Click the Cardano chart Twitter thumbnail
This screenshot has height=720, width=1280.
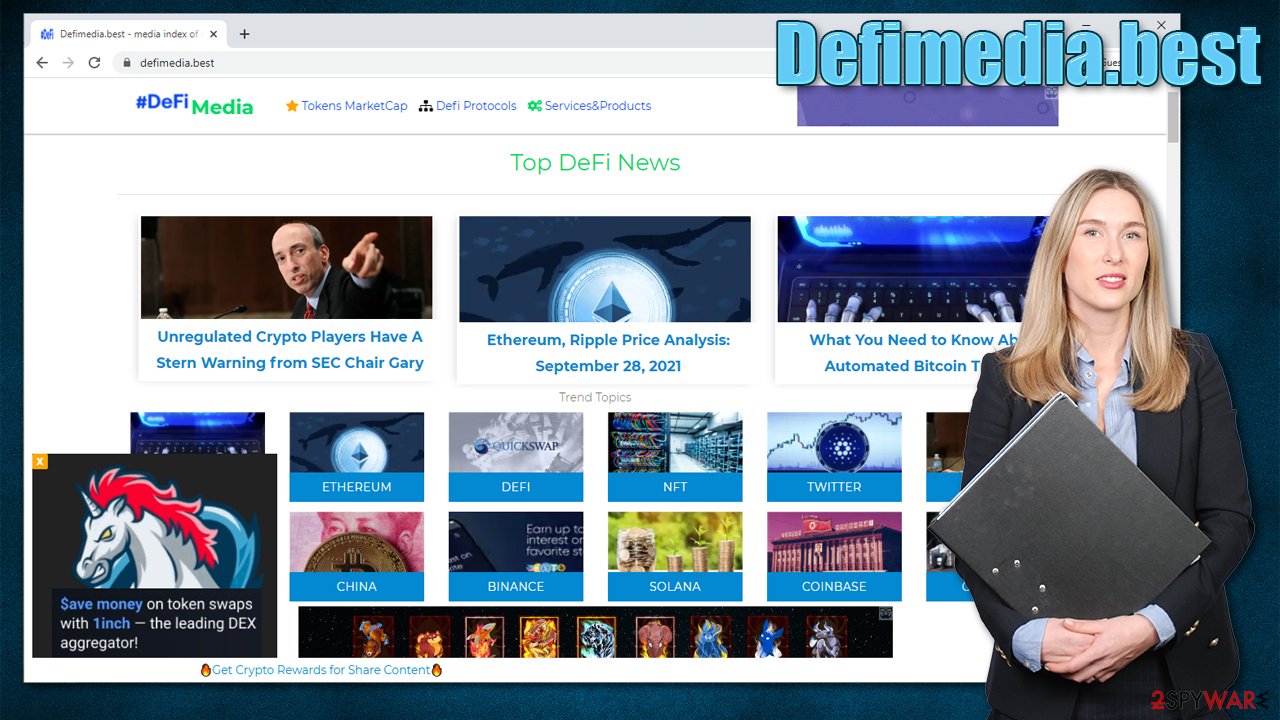pyautogui.click(x=834, y=443)
